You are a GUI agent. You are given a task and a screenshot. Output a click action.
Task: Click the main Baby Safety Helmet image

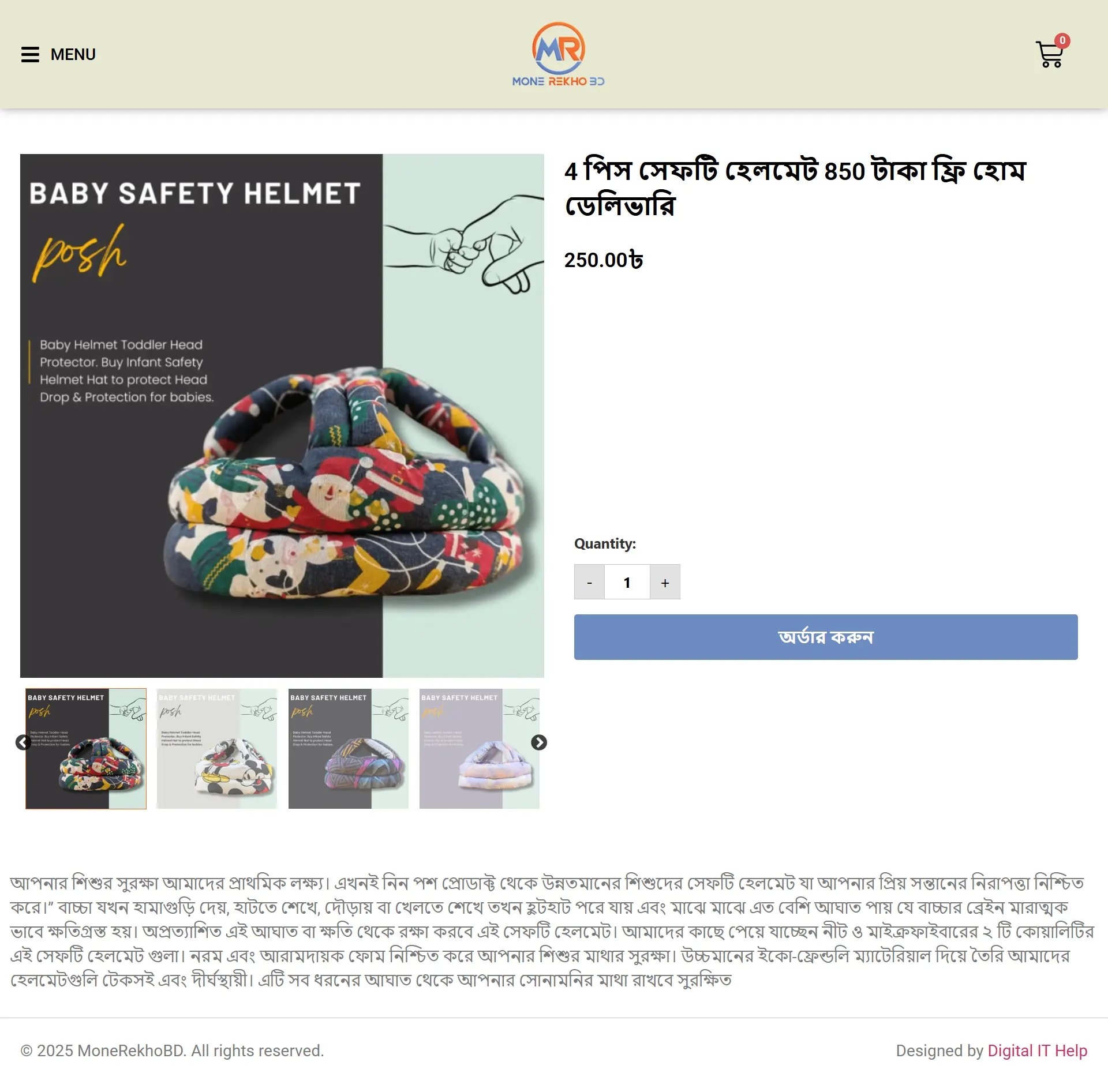282,416
